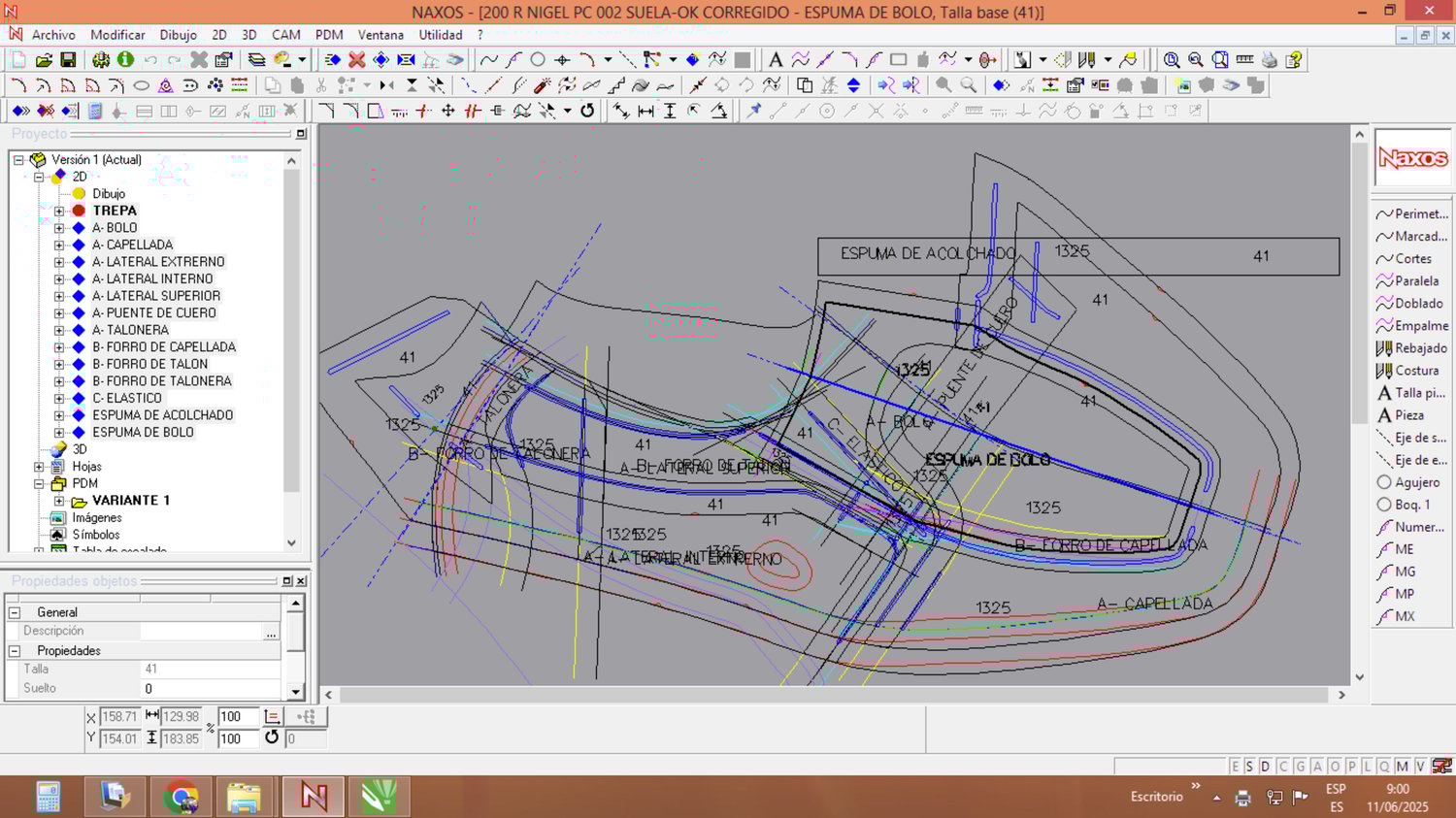Select the rectangle drawing tool
The image size is (1456, 818).
click(899, 60)
